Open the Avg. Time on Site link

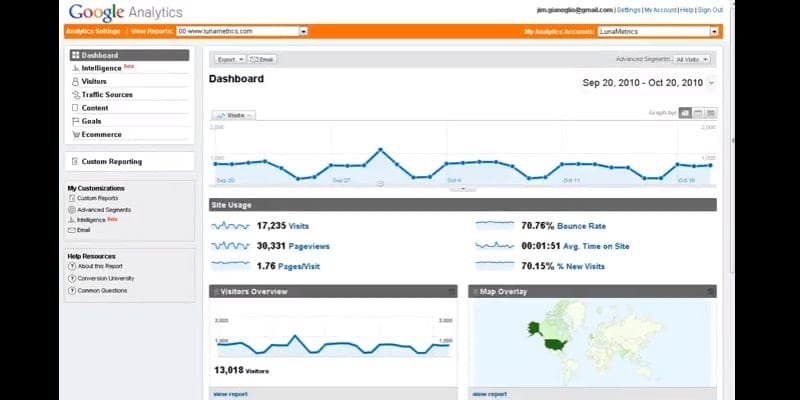[596, 246]
